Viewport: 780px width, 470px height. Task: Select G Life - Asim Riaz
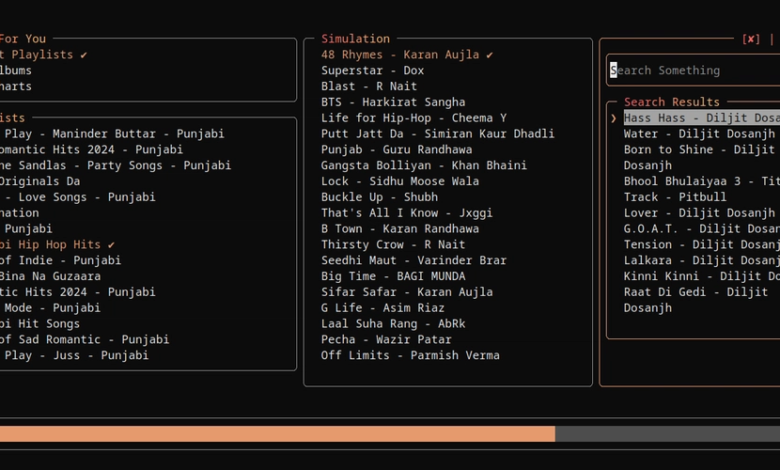[383, 308]
